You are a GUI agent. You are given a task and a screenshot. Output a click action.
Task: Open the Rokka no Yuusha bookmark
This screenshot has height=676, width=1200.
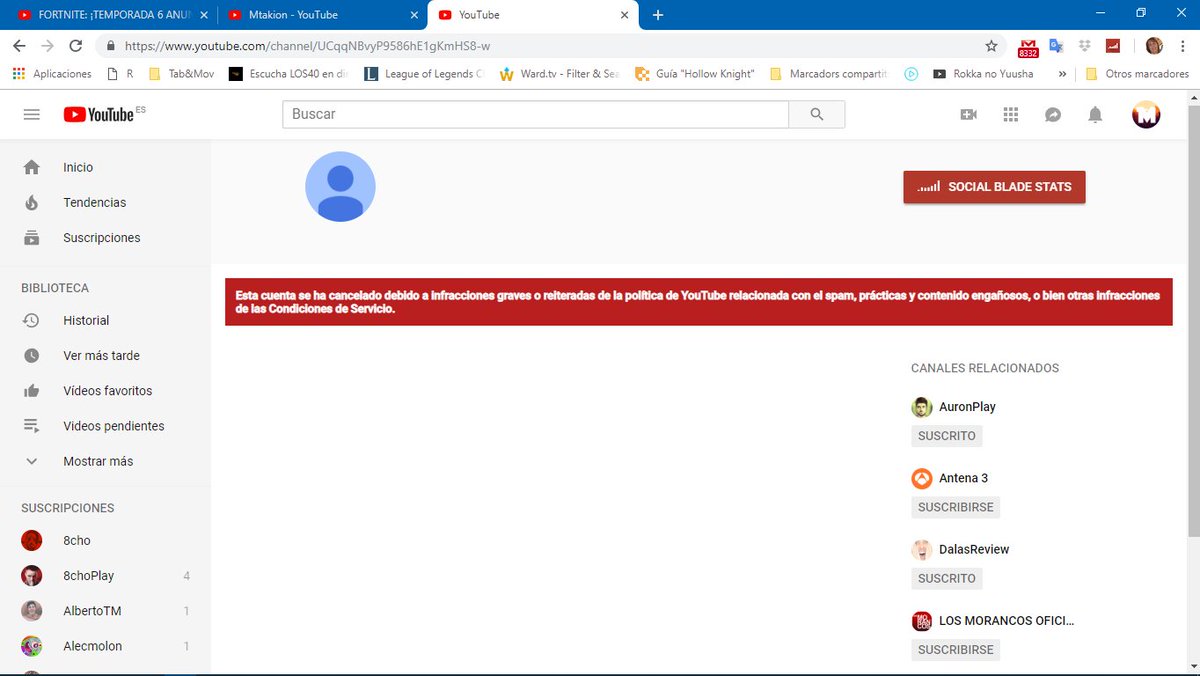point(983,74)
